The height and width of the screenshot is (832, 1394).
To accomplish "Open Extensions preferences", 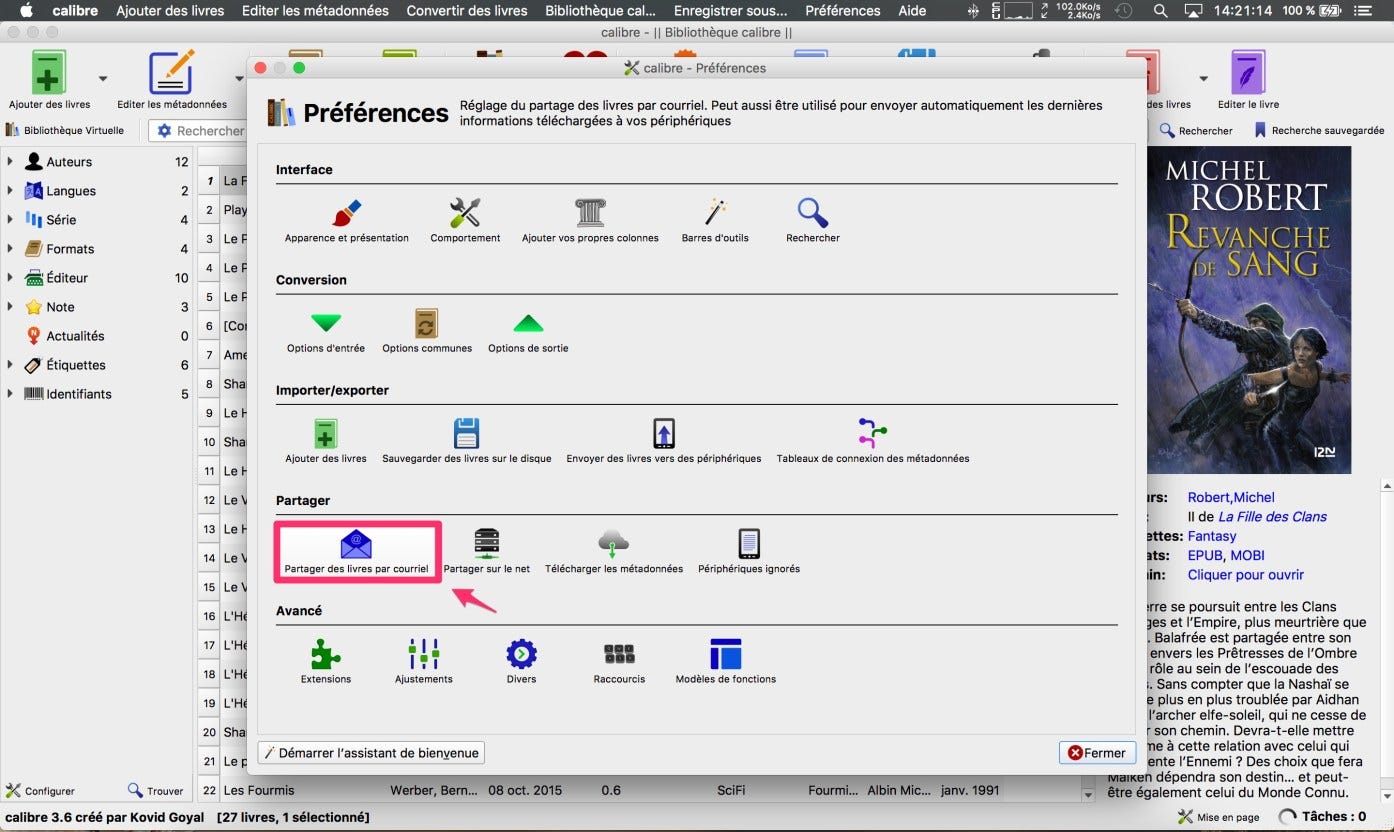I will click(326, 661).
